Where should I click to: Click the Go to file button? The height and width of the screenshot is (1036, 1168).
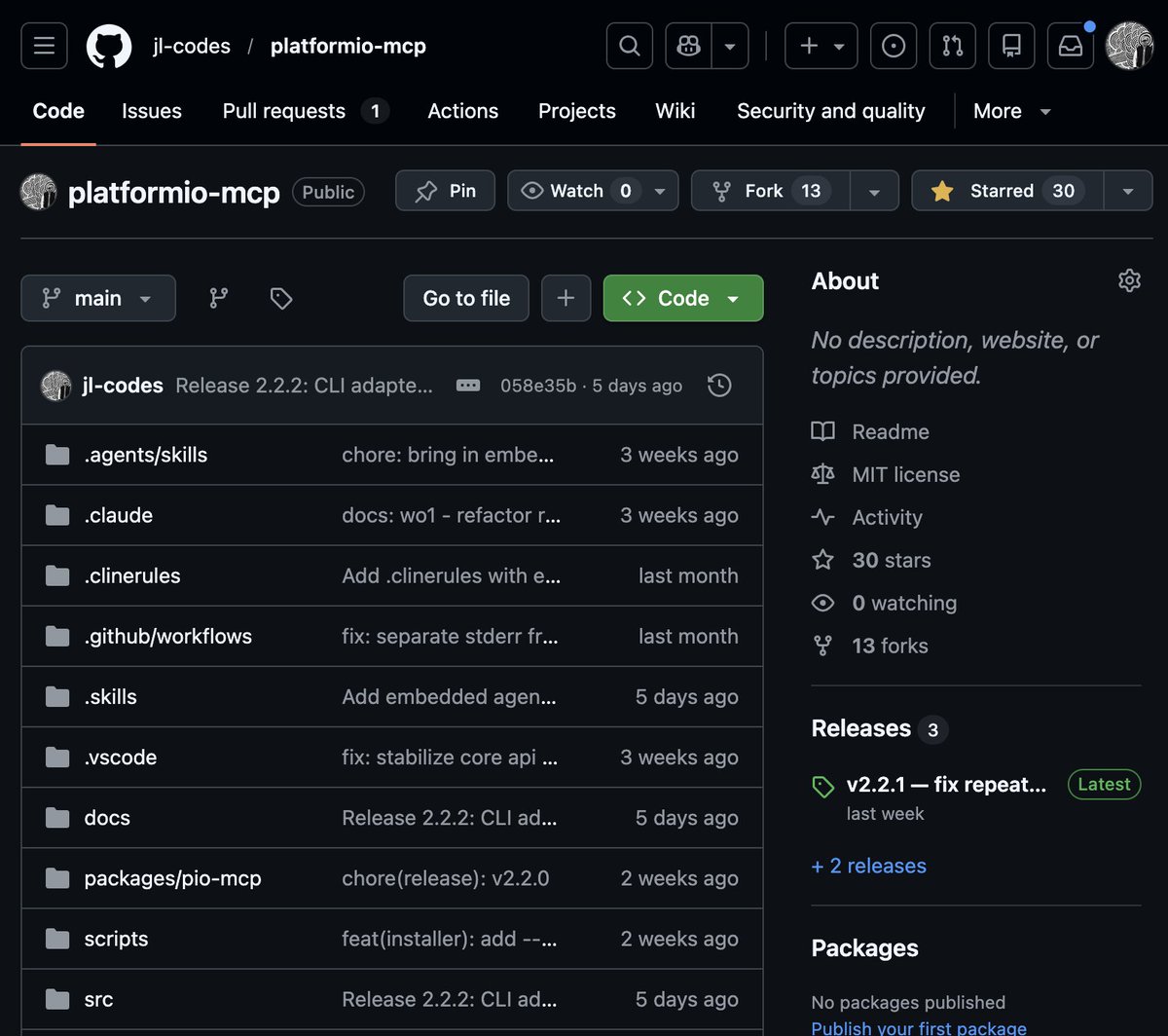coord(466,298)
